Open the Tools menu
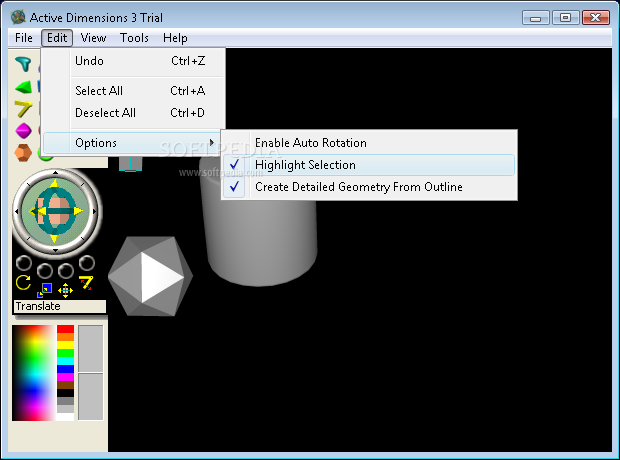Image resolution: width=620 pixels, height=460 pixels. pos(134,38)
